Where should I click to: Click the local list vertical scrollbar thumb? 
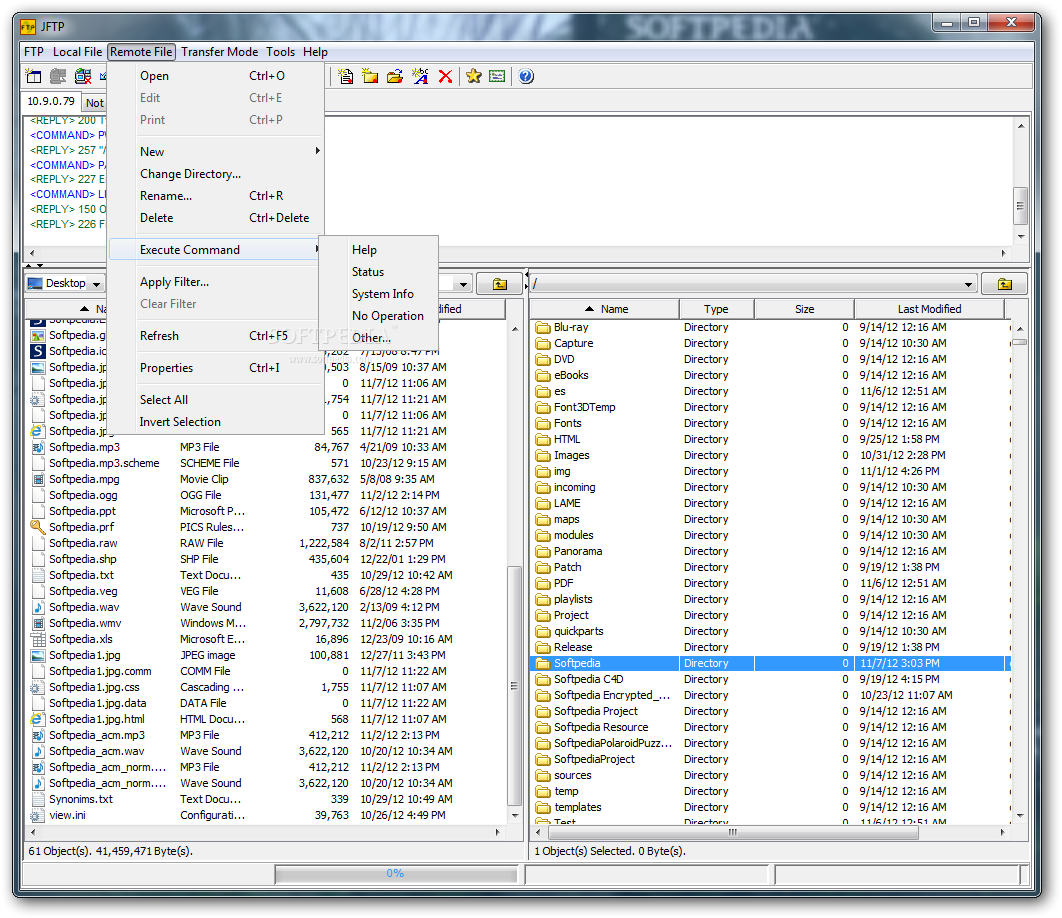(x=514, y=686)
